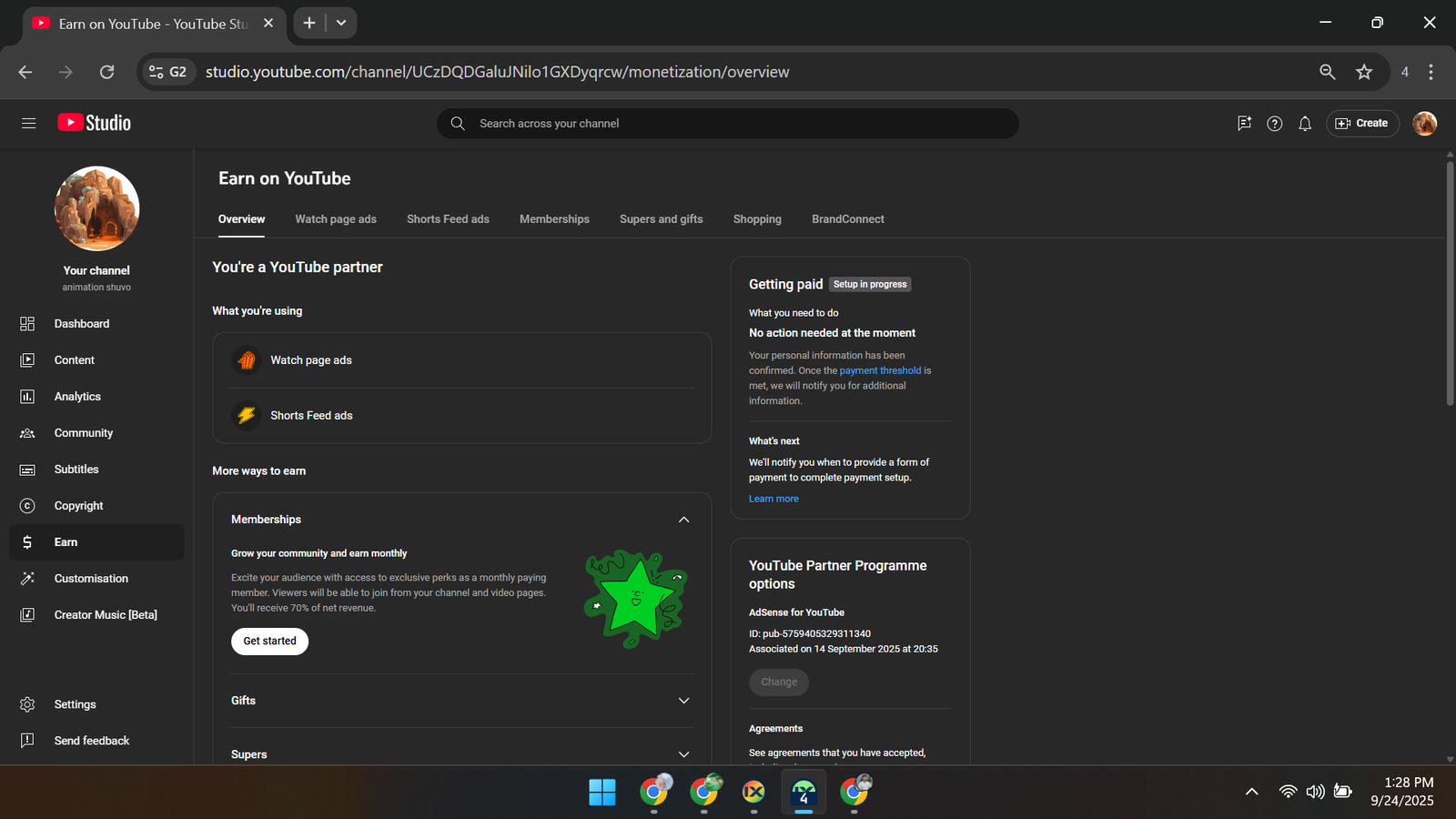1456x819 pixels.
Task: Collapse the Memberships section
Action: pyautogui.click(x=683, y=520)
